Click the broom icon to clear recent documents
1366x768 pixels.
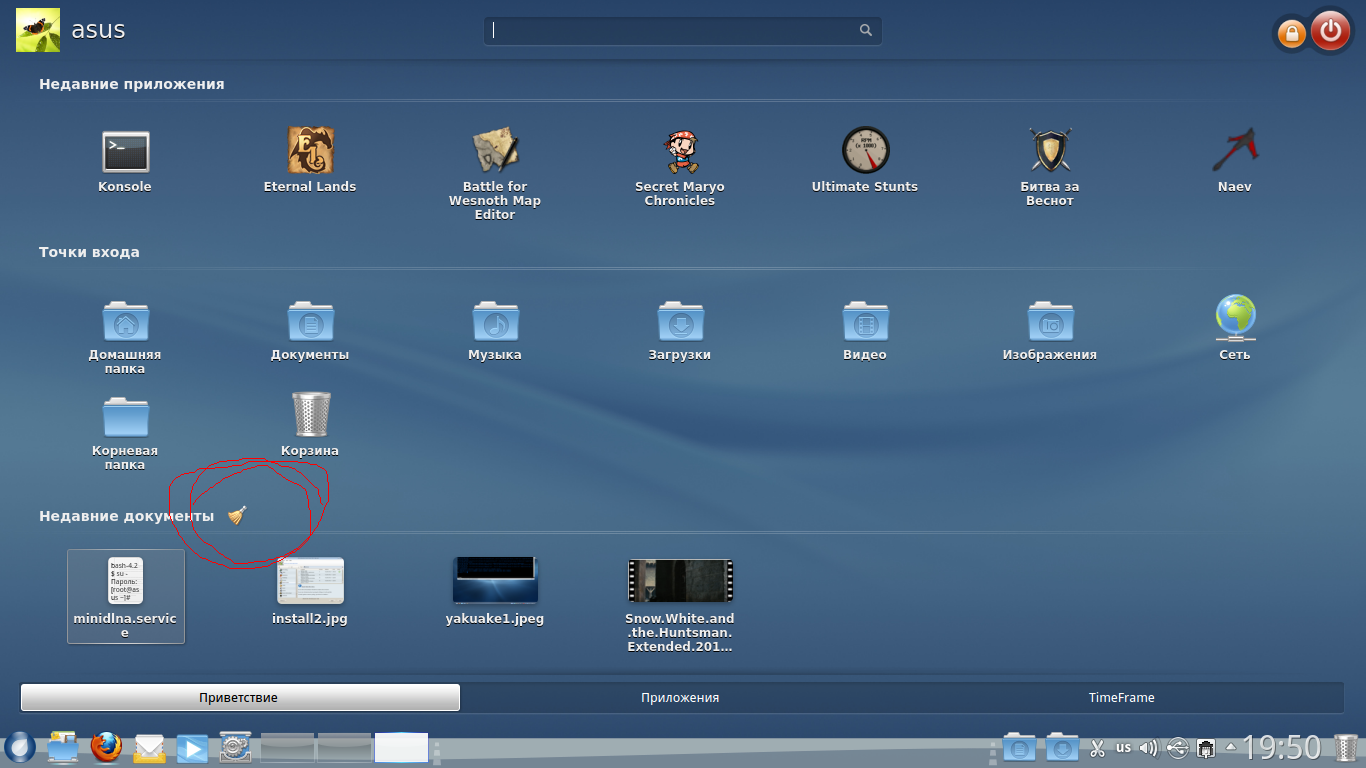[237, 515]
